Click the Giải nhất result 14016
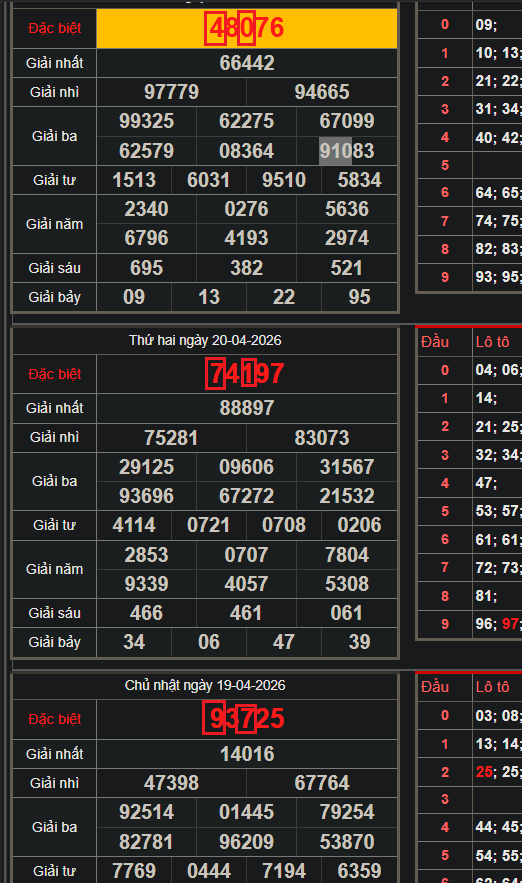This screenshot has width=522, height=883. (x=247, y=754)
